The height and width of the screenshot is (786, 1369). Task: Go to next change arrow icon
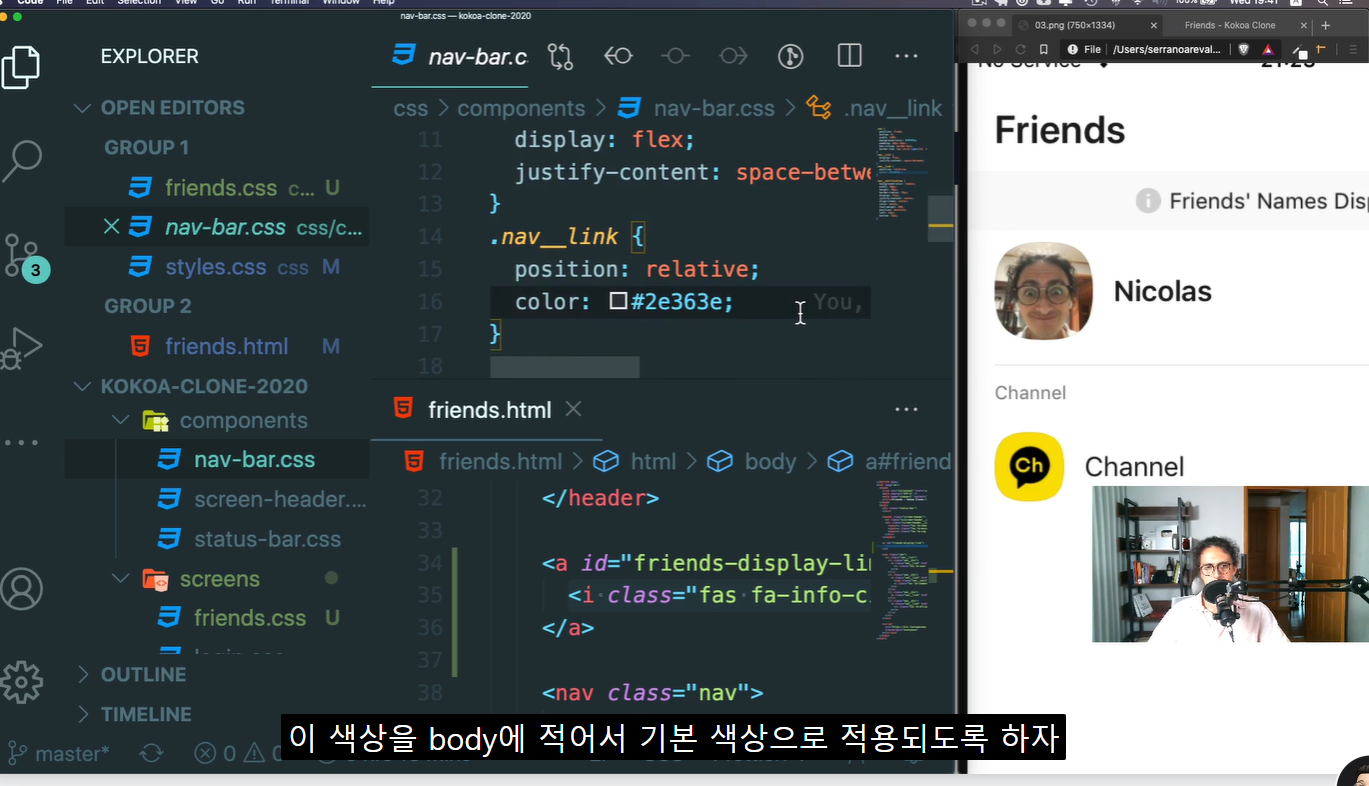[x=733, y=56]
